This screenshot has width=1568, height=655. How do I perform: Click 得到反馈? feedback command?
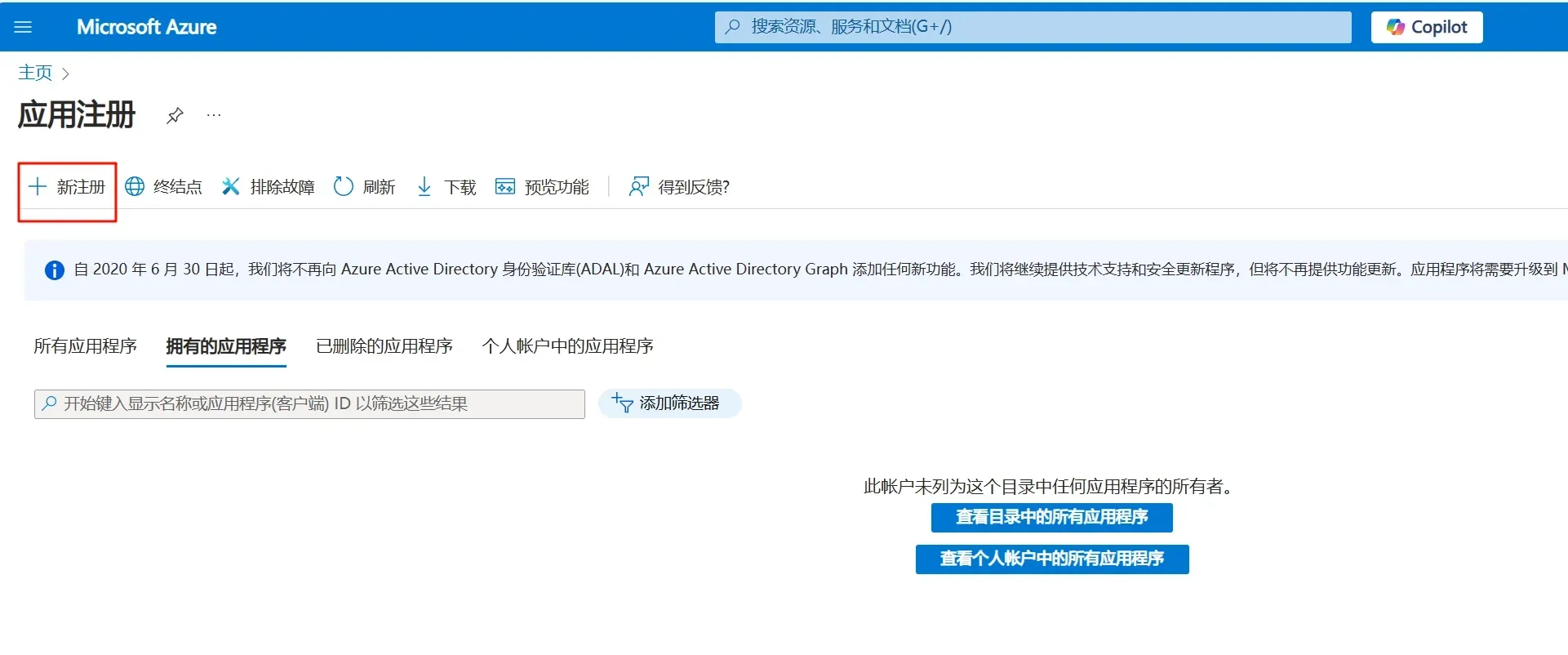click(679, 187)
